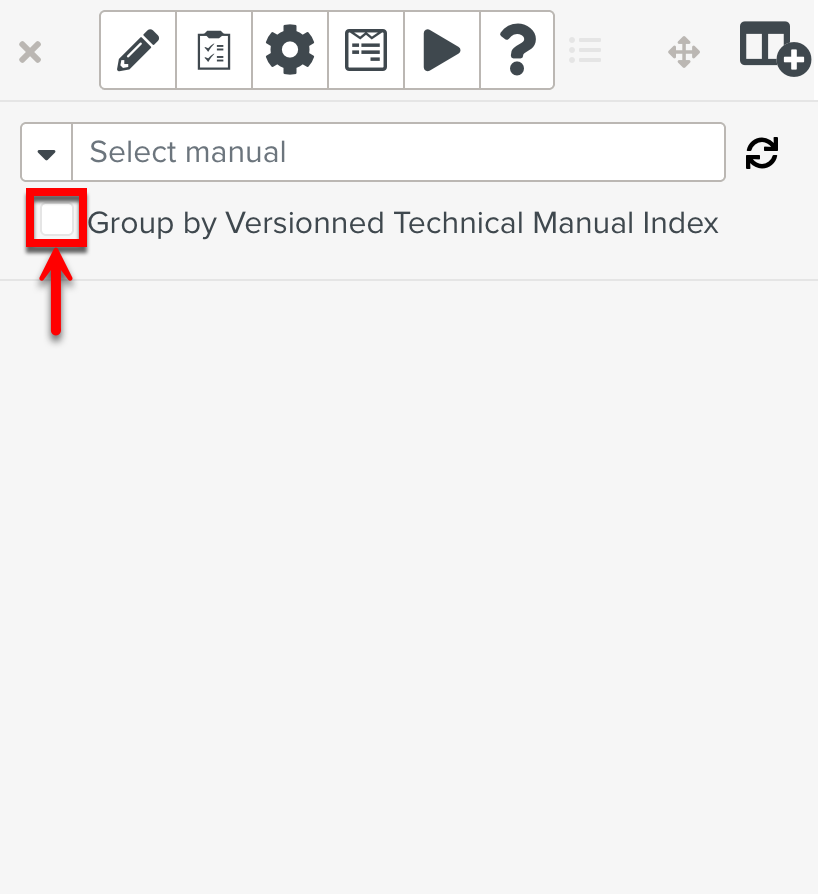
Task: Open the help question mark
Action: click(517, 50)
